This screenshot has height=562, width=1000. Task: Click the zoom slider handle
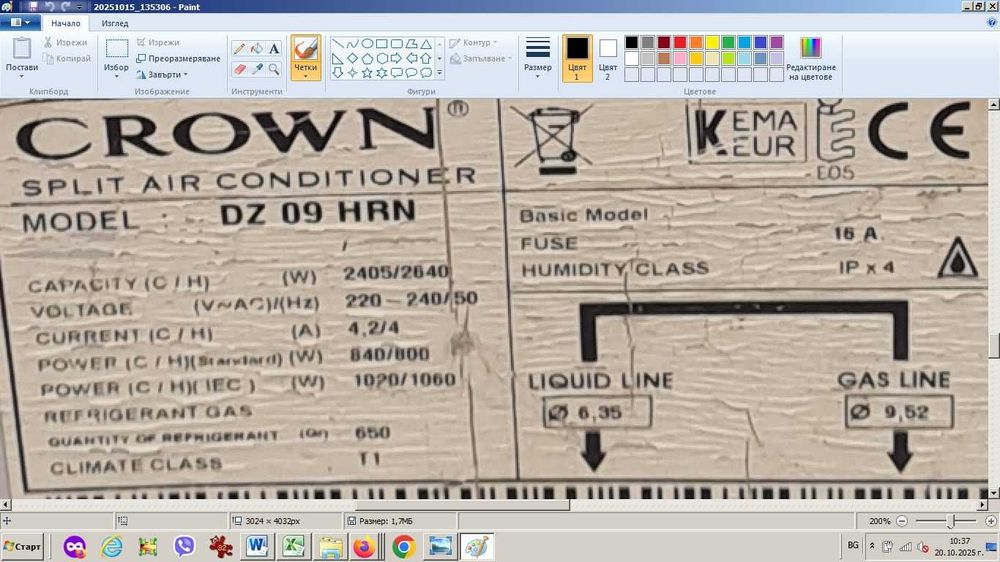(x=950, y=521)
